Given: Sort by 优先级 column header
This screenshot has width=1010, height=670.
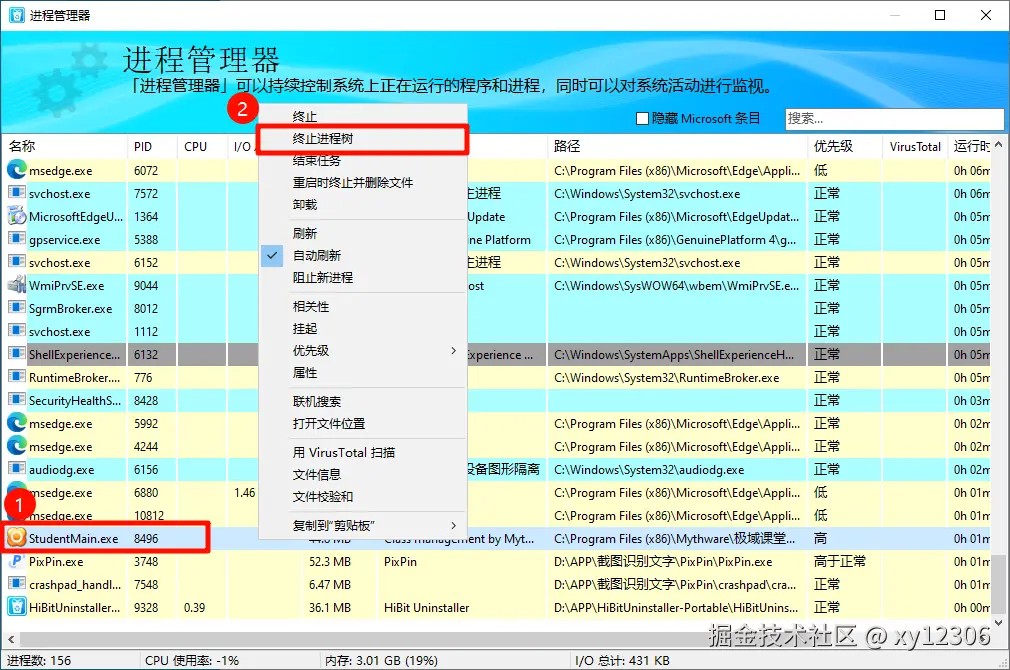Looking at the screenshot, I should point(844,146).
